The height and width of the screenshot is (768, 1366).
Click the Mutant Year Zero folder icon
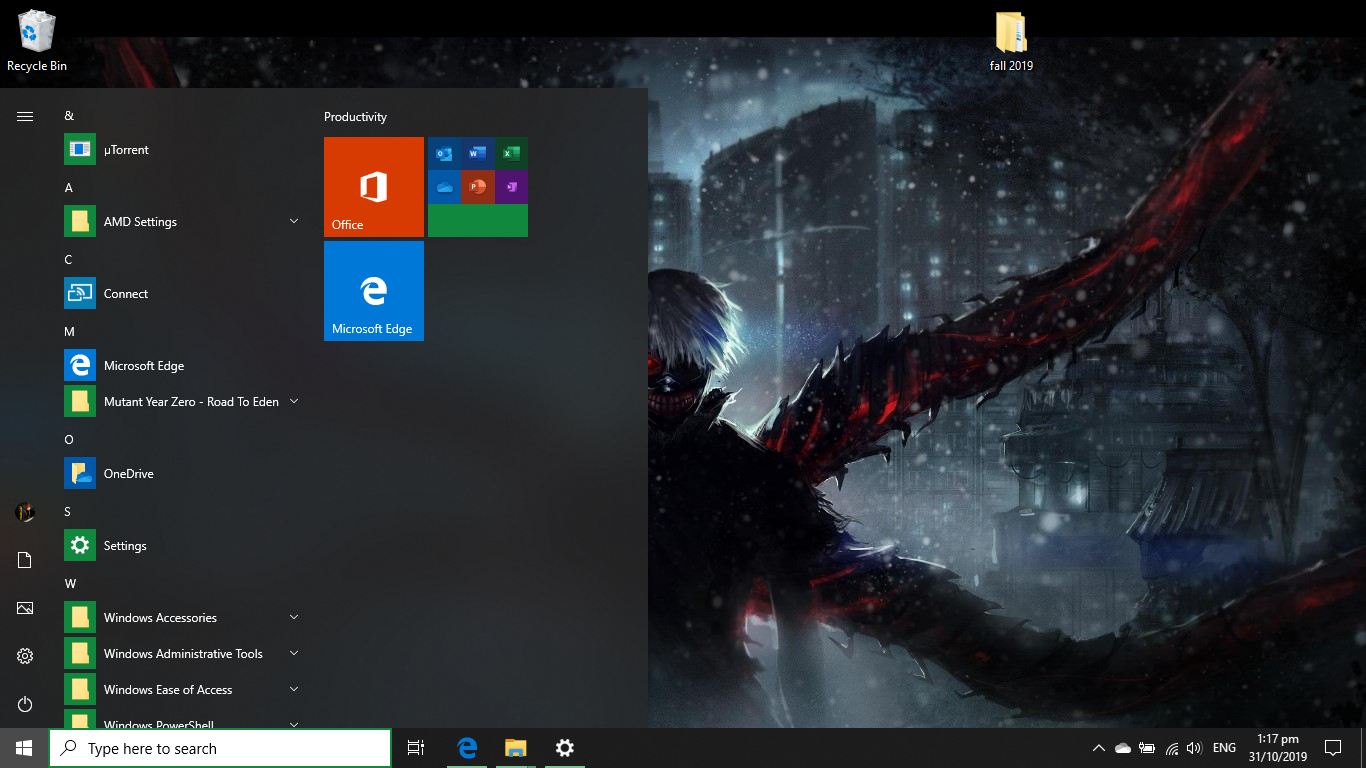[80, 401]
